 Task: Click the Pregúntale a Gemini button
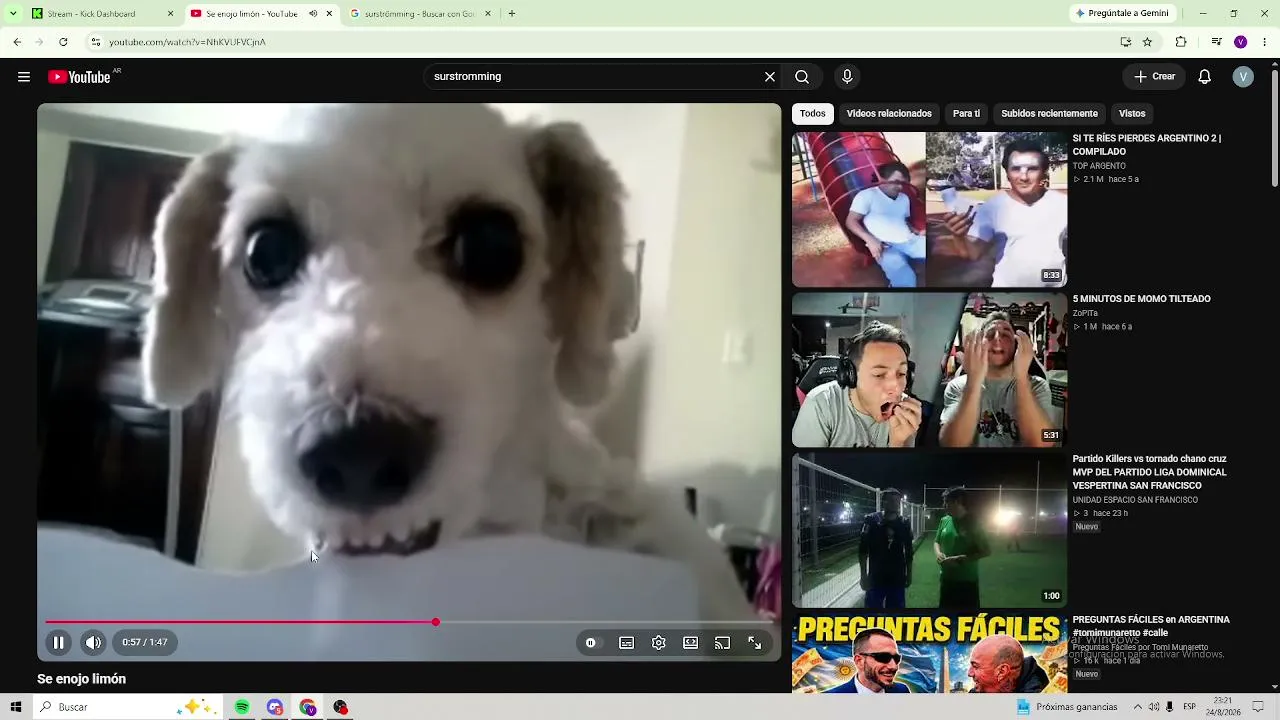[x=1122, y=14]
